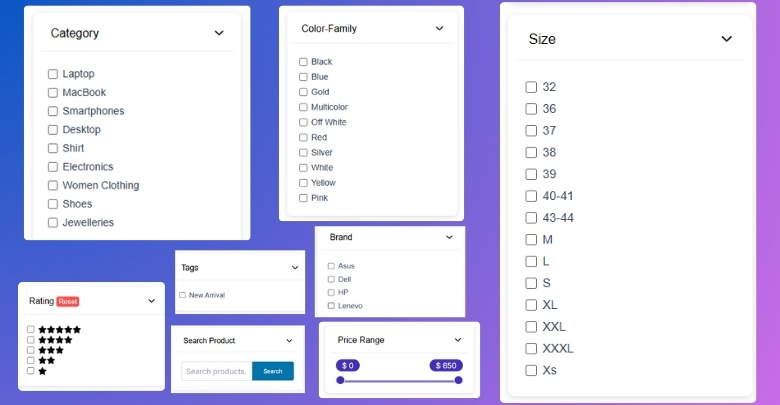Collapse the Category filter chevron
The height and width of the screenshot is (405, 780).
pos(219,33)
